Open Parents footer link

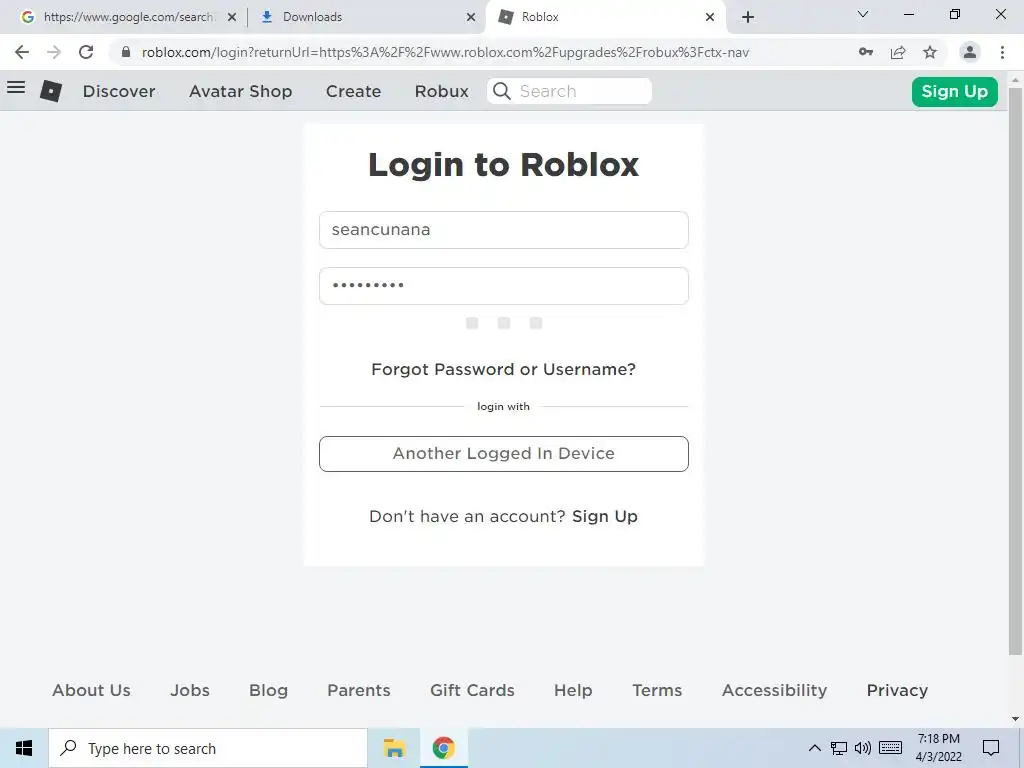coord(359,690)
